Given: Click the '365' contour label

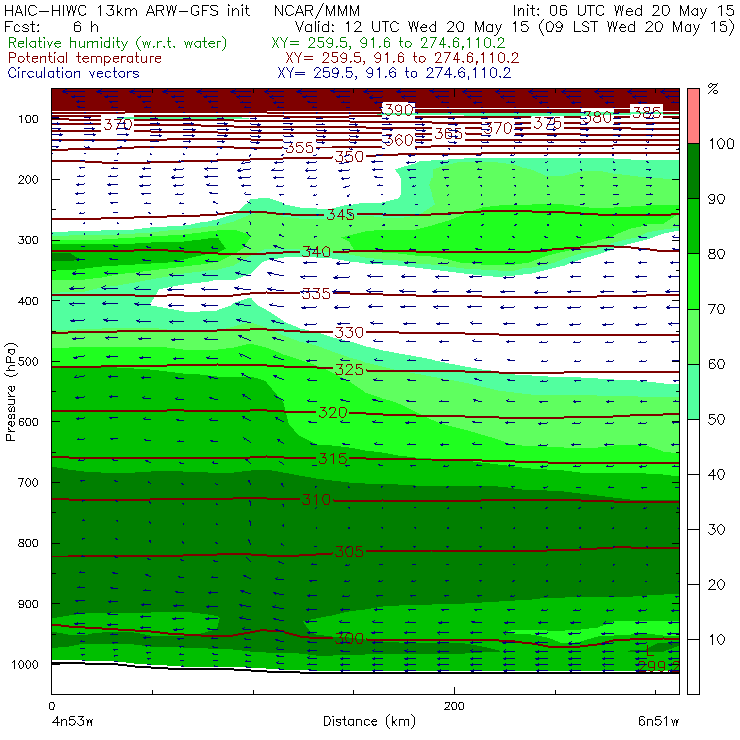Looking at the screenshot, I should tap(449, 134).
